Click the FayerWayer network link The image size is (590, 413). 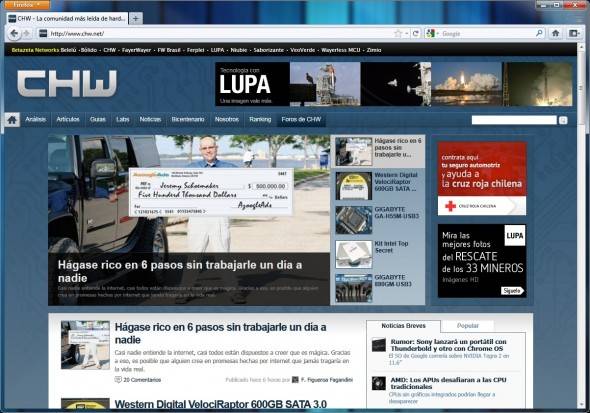tap(136, 50)
